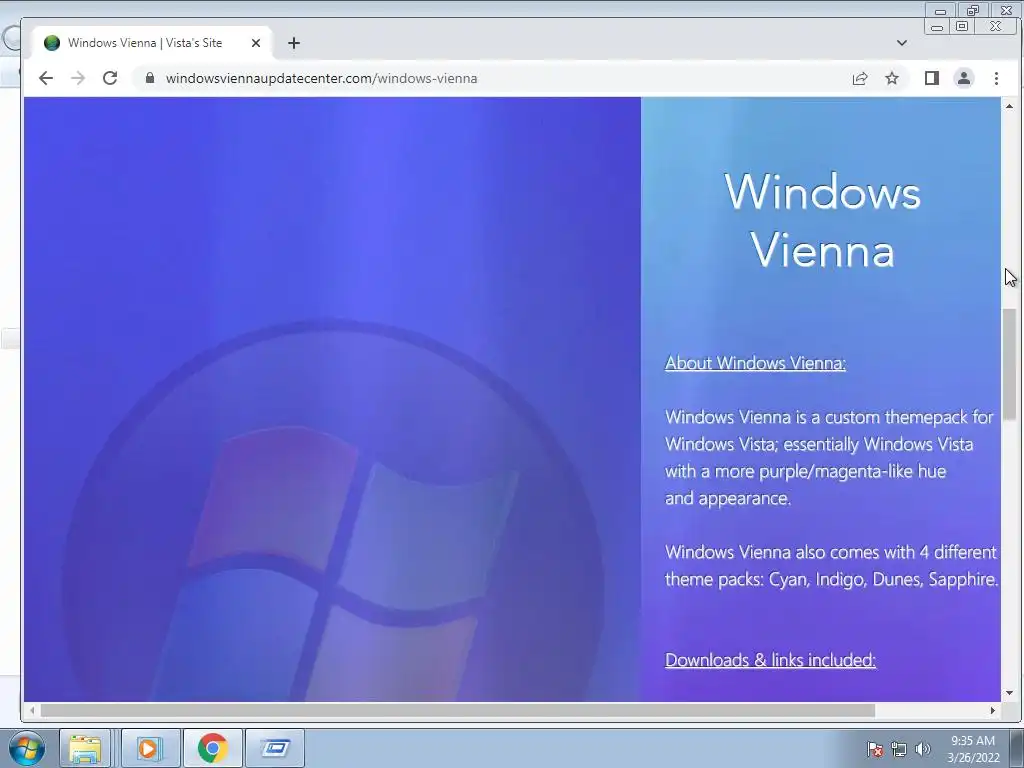Image resolution: width=1024 pixels, height=768 pixels.
Task: Open a new browser tab
Action: point(294,43)
